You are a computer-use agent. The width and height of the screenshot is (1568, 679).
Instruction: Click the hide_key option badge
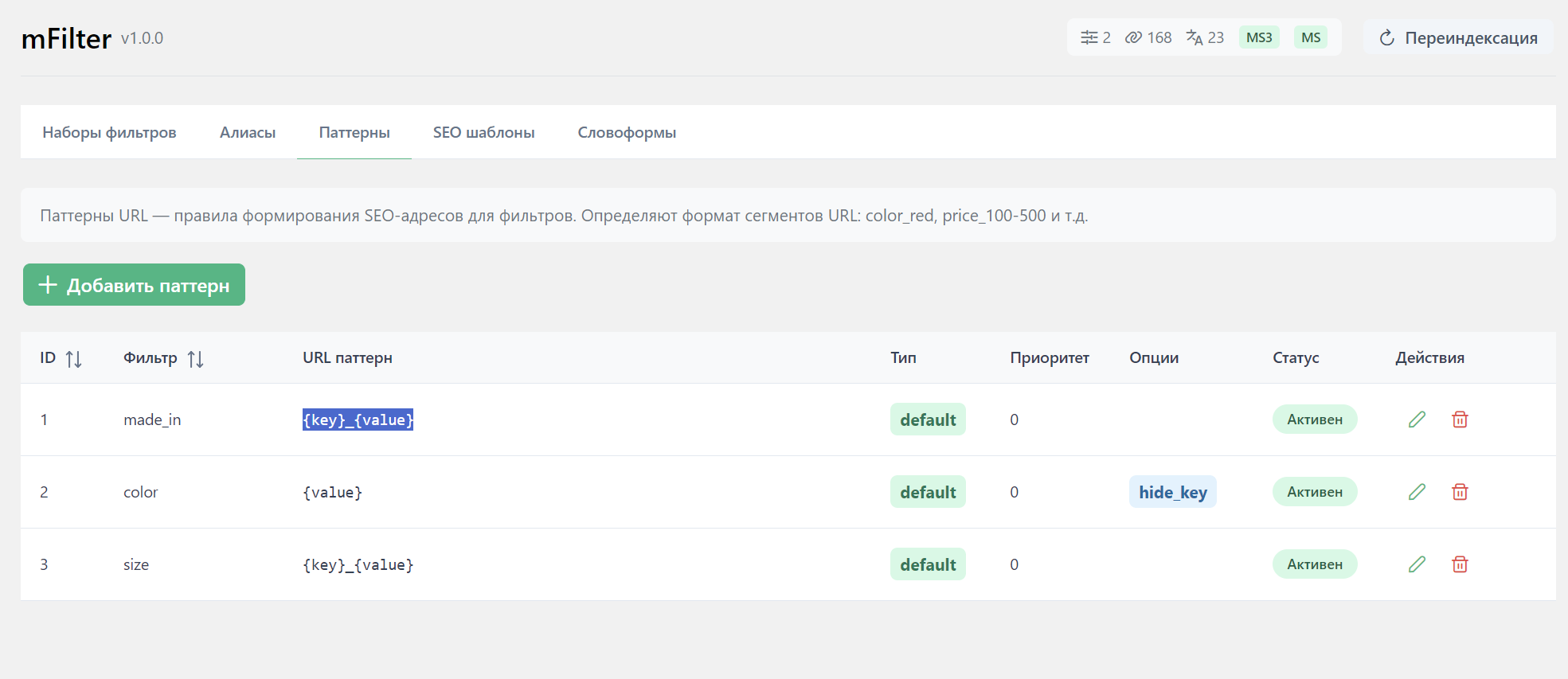(x=1172, y=492)
